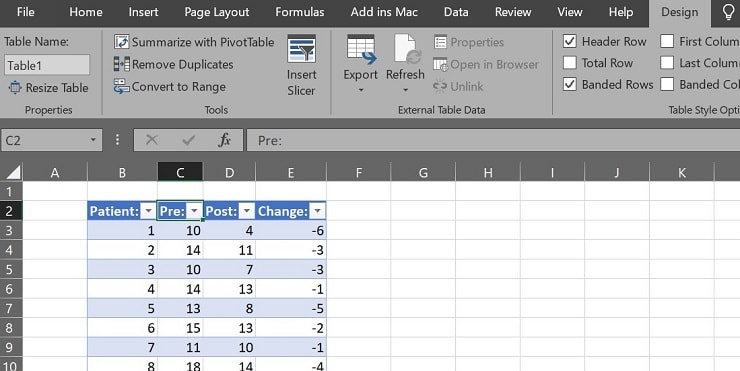Toggle the Header Row checkbox

click(570, 42)
